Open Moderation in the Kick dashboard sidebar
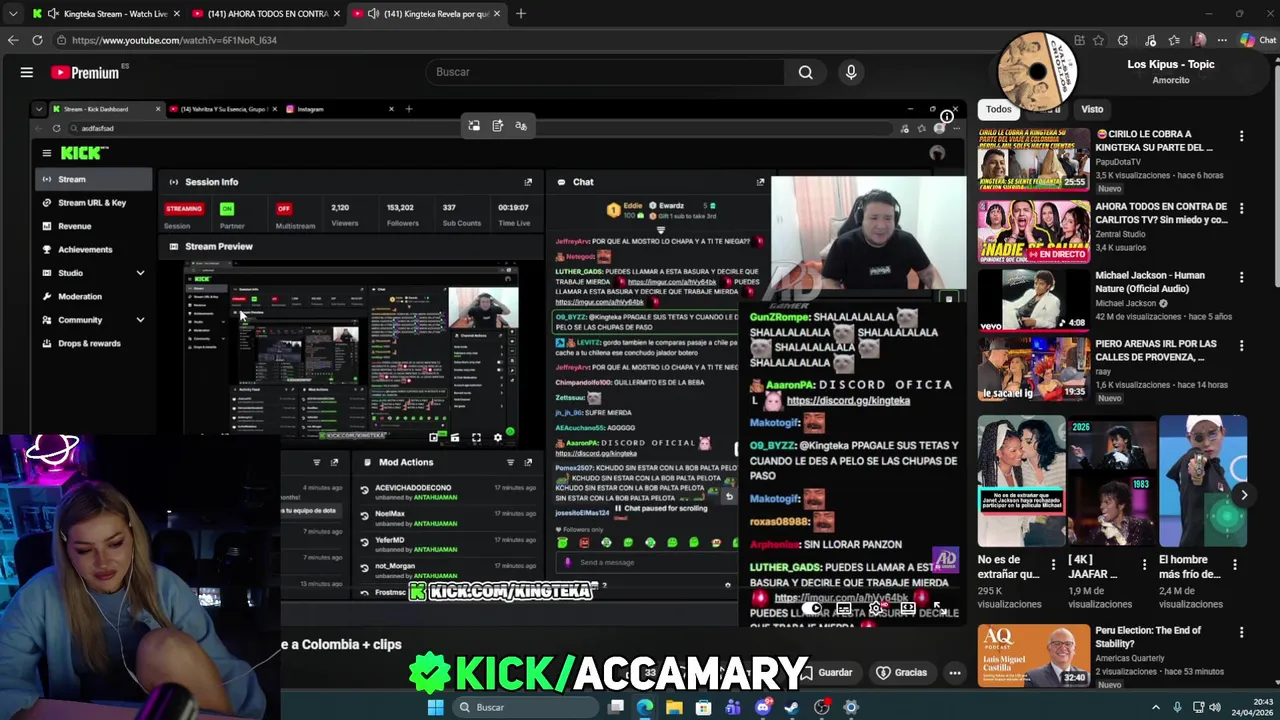The width and height of the screenshot is (1280, 720). point(80,296)
